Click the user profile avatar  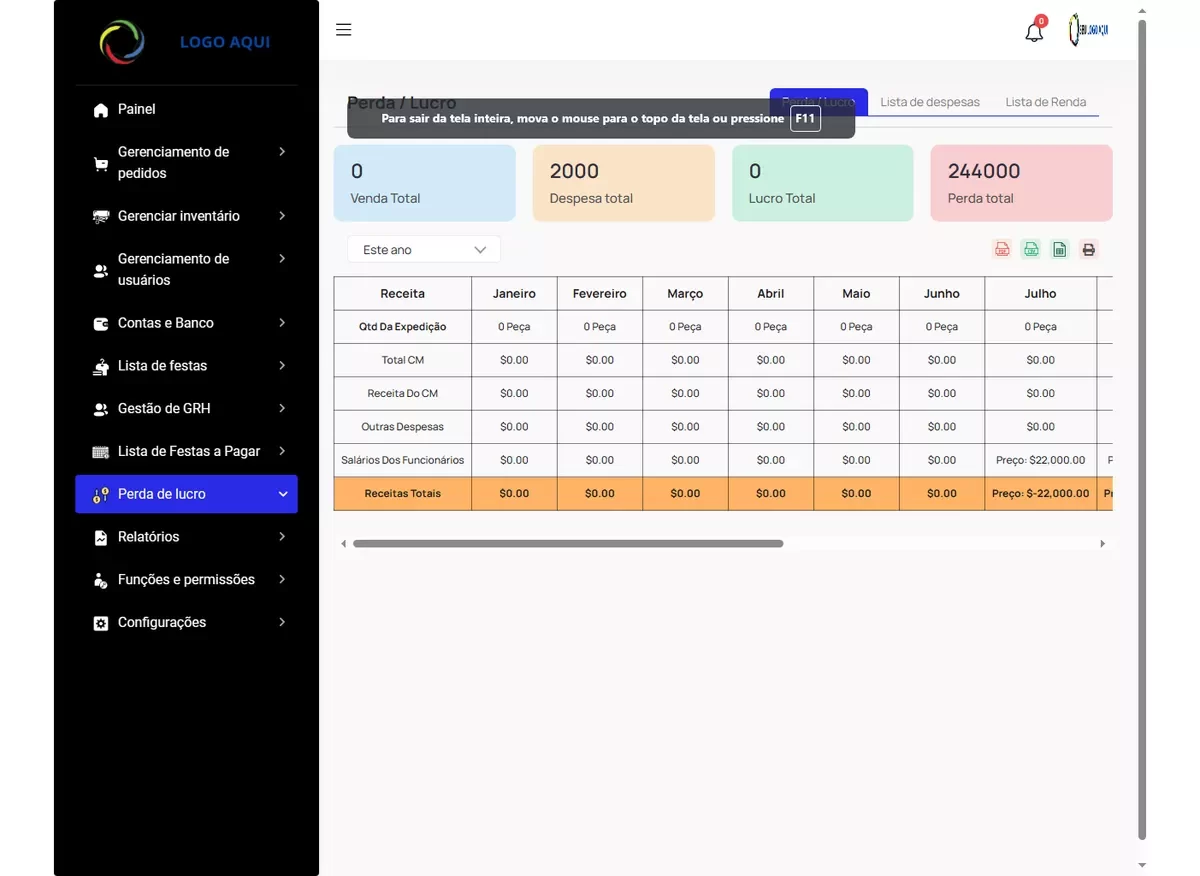[x=1088, y=31]
